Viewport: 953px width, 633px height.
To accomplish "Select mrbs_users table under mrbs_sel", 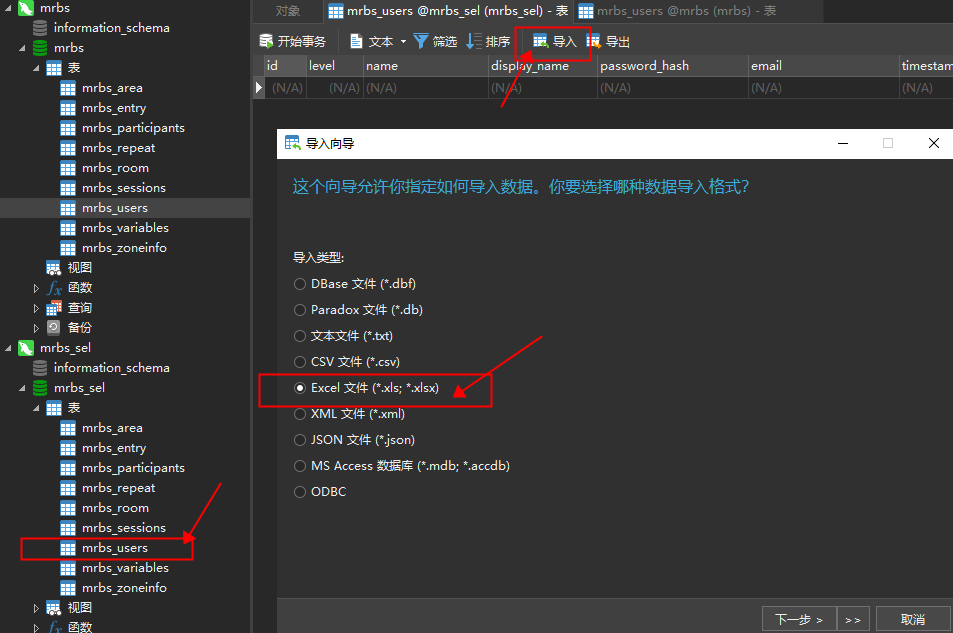I will pos(115,548).
